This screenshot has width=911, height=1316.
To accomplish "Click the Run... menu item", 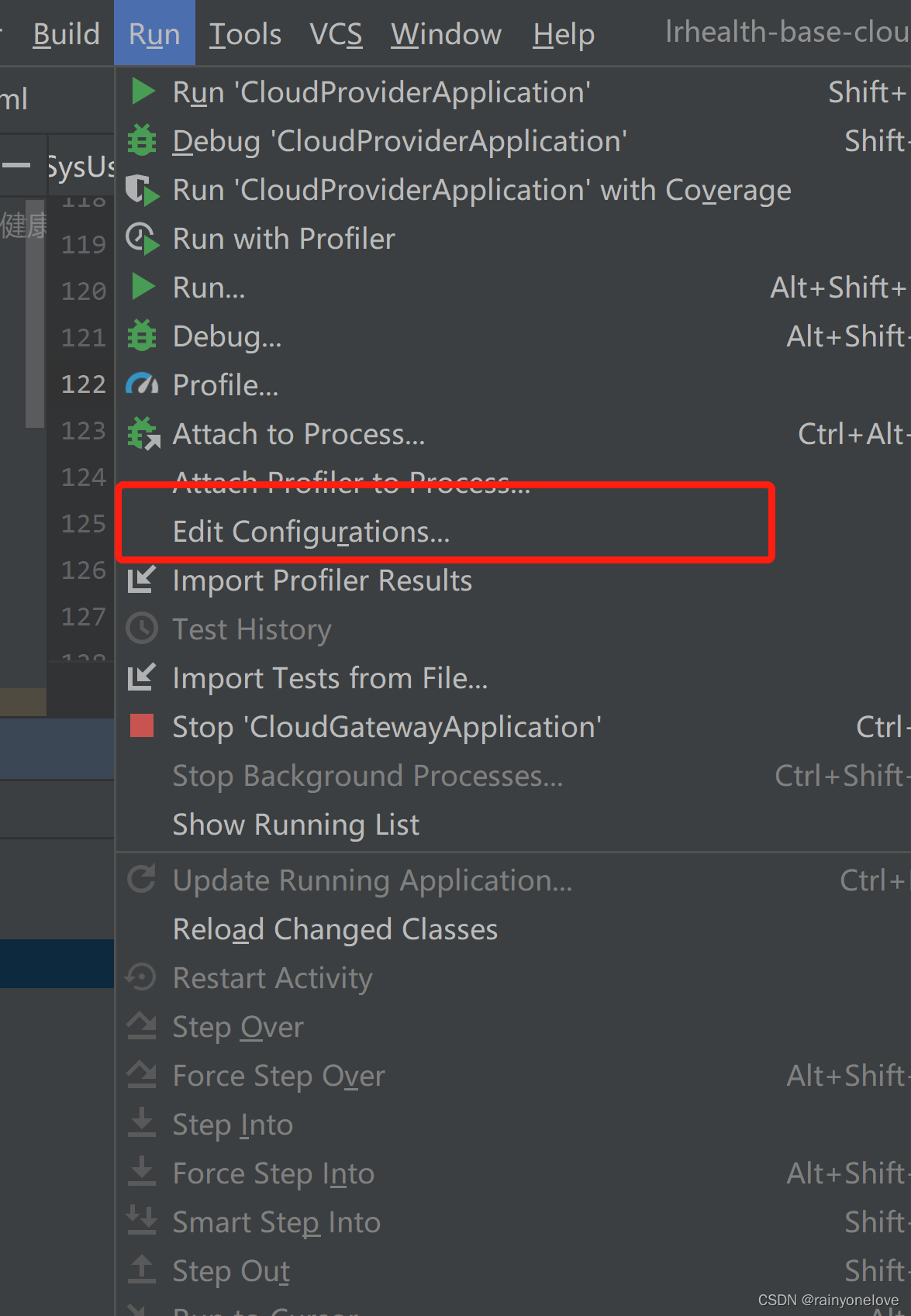I will coord(209,288).
